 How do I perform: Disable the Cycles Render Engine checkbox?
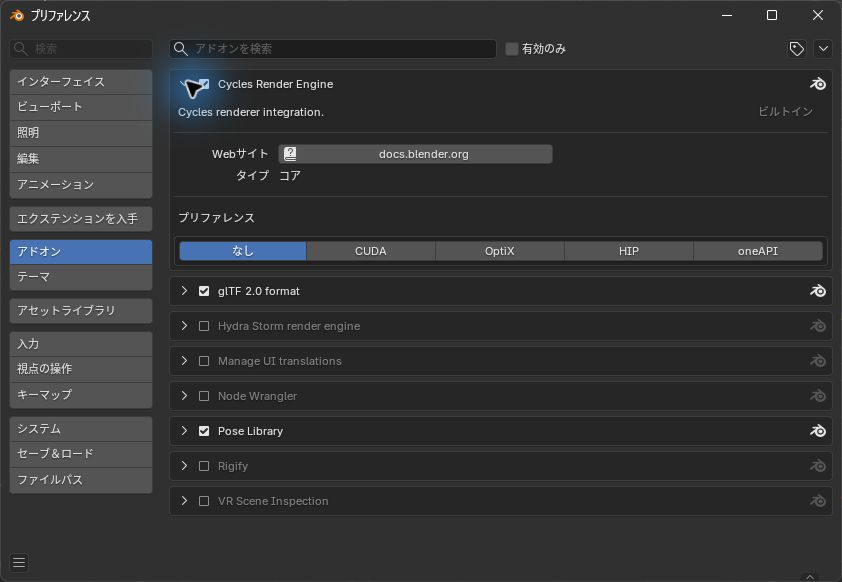[204, 84]
